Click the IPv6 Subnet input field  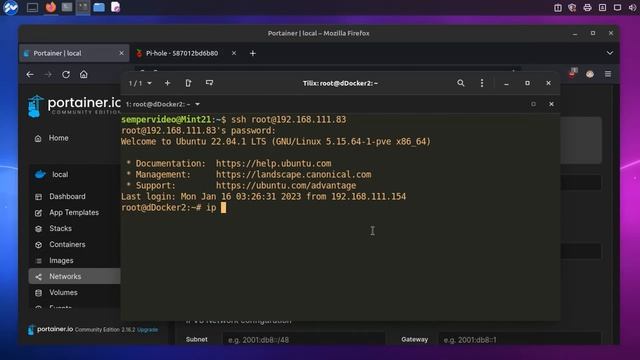303,339
